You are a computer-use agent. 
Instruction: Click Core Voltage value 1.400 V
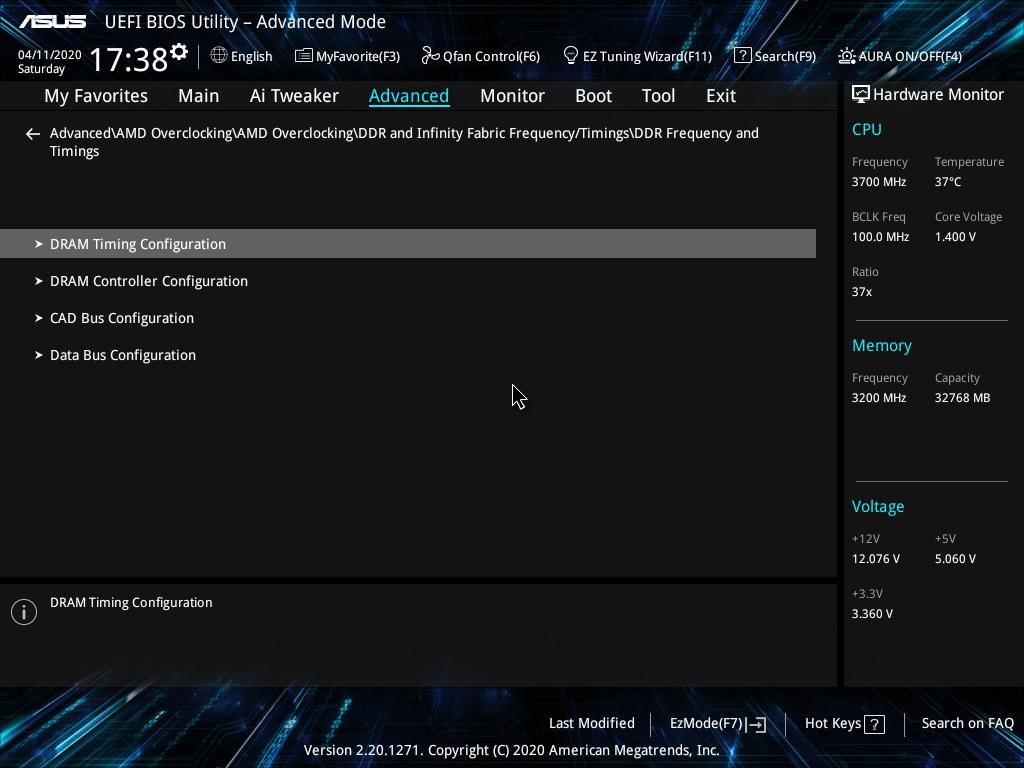point(955,236)
